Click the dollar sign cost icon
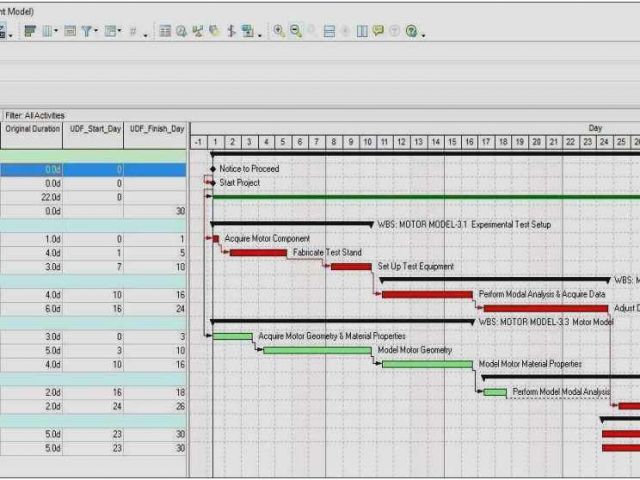This screenshot has height=480, width=640. 231,32
